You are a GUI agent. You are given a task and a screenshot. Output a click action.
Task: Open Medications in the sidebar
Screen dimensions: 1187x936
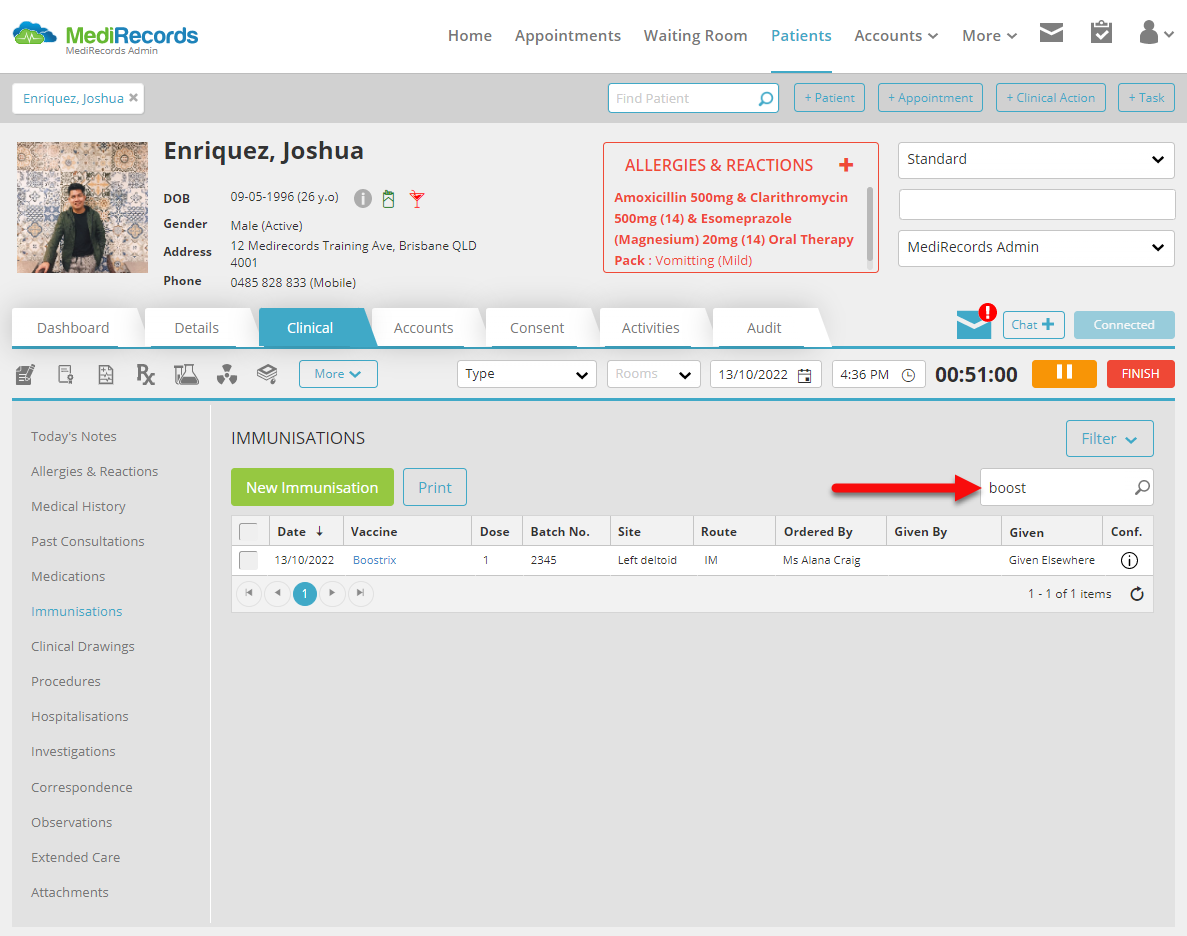[x=68, y=576]
